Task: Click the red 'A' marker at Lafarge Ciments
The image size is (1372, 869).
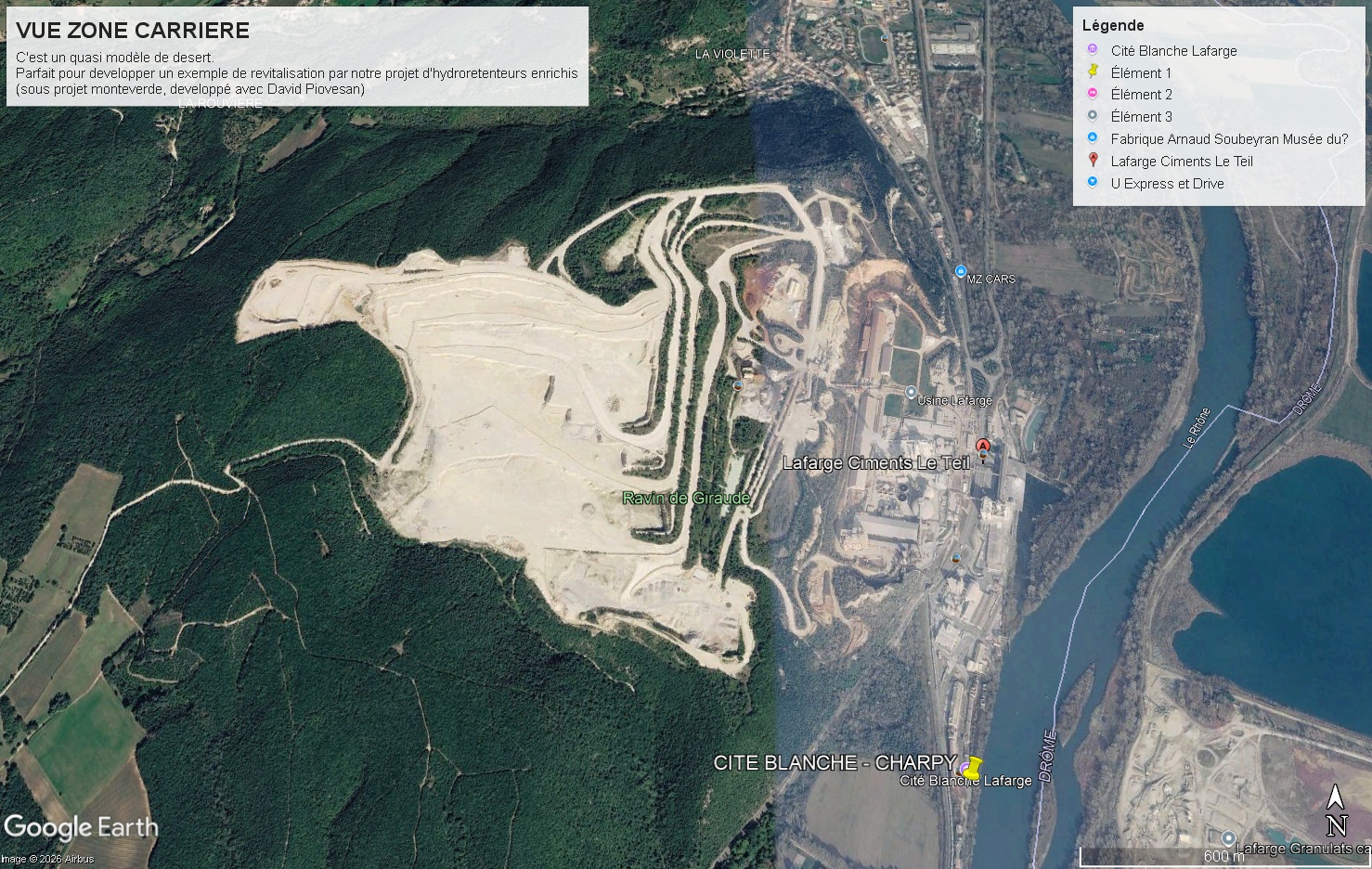Action: [983, 447]
